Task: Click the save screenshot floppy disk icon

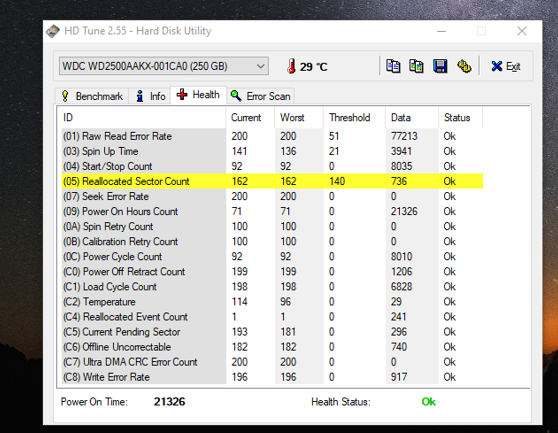Action: point(440,66)
